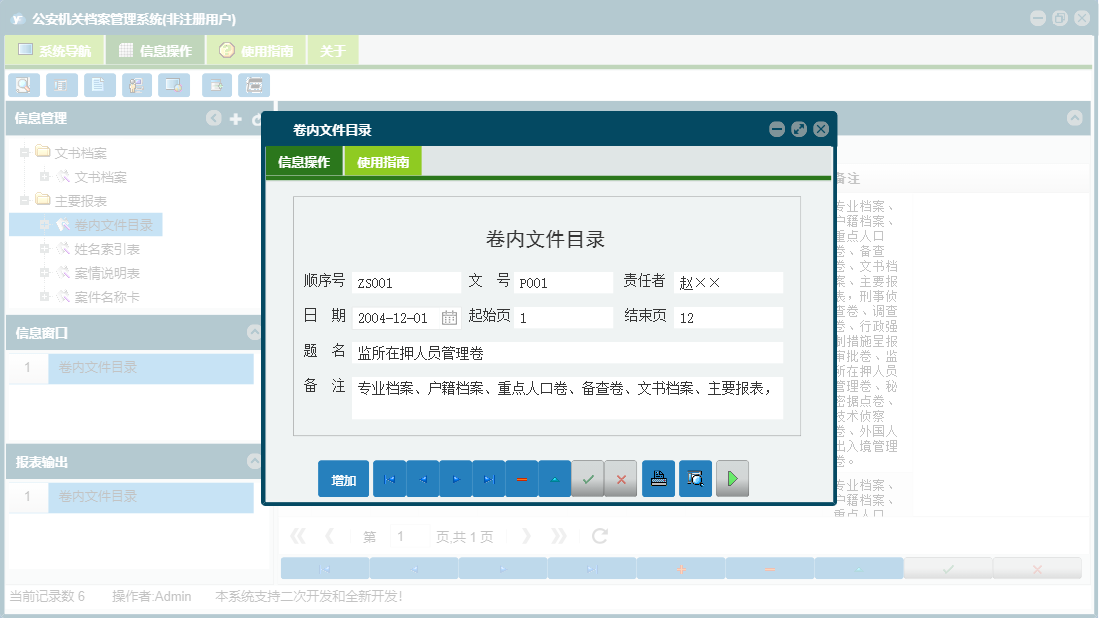Open the print icon in the dialog toolbar
This screenshot has height=618, width=1099.
tap(658, 479)
